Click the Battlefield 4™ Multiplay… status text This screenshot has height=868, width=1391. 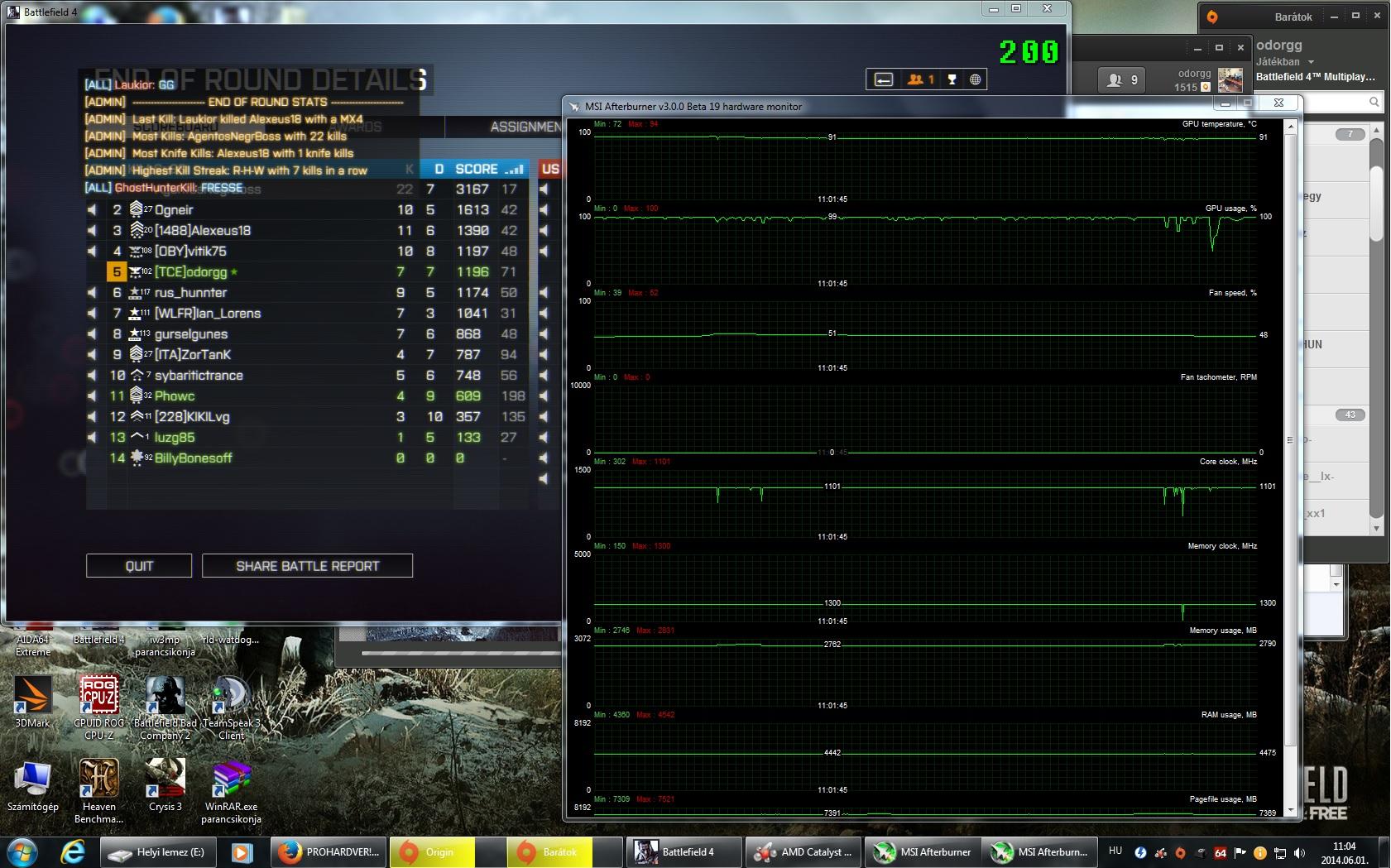[1316, 77]
